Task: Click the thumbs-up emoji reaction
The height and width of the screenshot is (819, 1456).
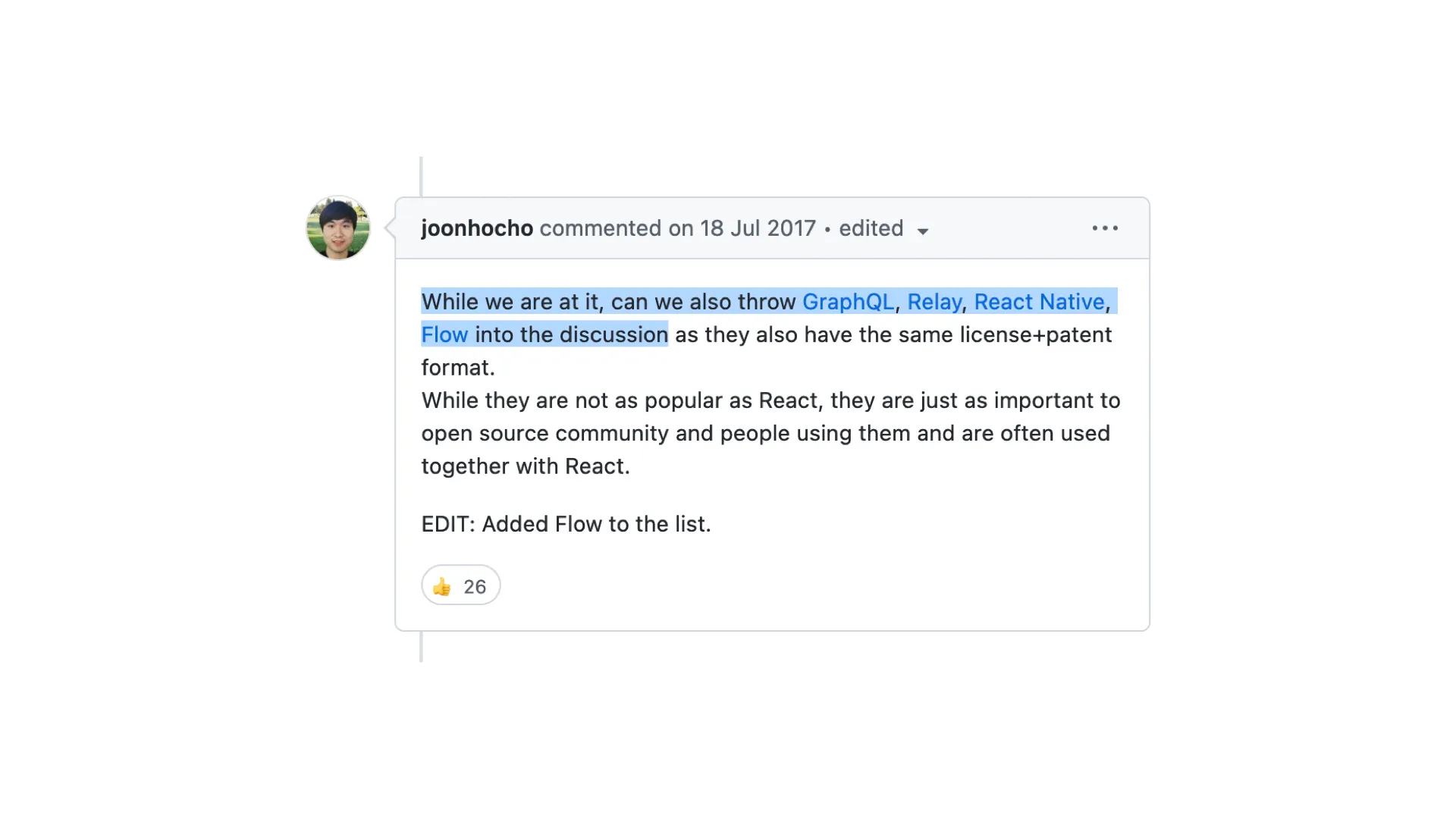Action: (441, 586)
